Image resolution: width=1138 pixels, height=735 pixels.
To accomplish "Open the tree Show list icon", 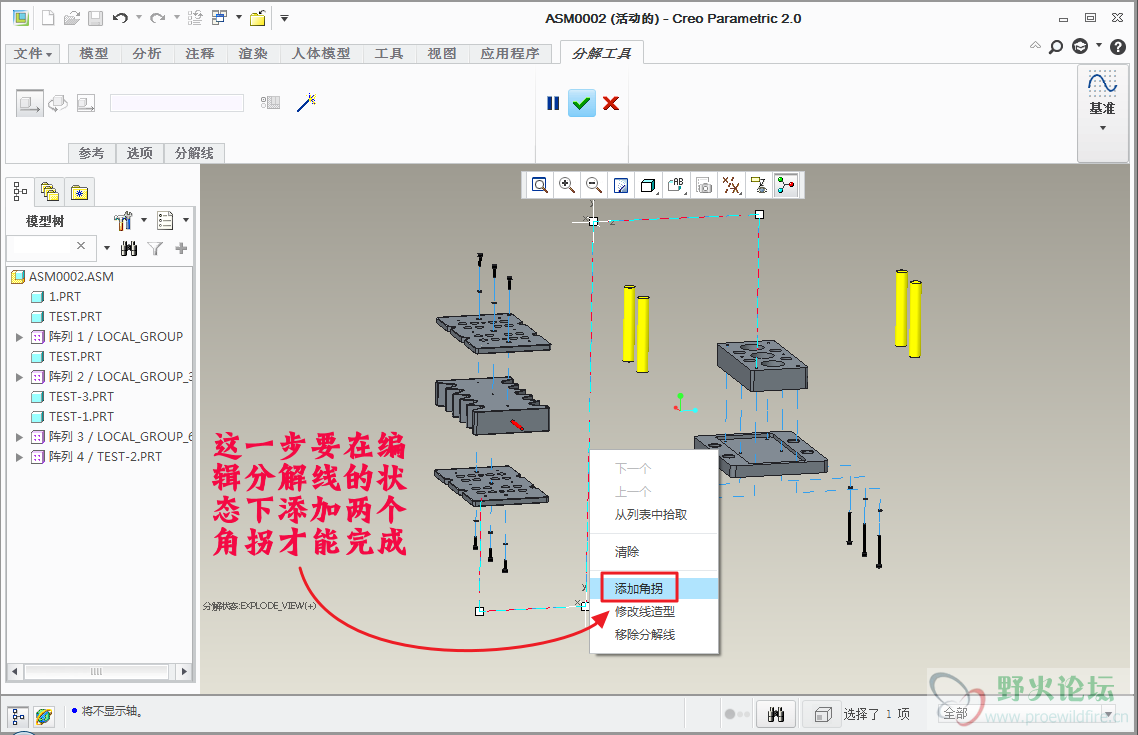I will (x=165, y=221).
